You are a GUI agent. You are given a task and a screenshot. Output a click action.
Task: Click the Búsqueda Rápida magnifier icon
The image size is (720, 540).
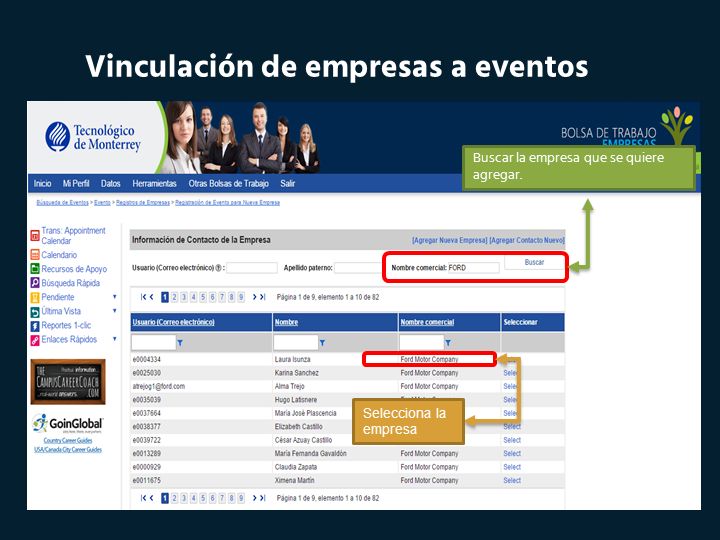[x=35, y=283]
